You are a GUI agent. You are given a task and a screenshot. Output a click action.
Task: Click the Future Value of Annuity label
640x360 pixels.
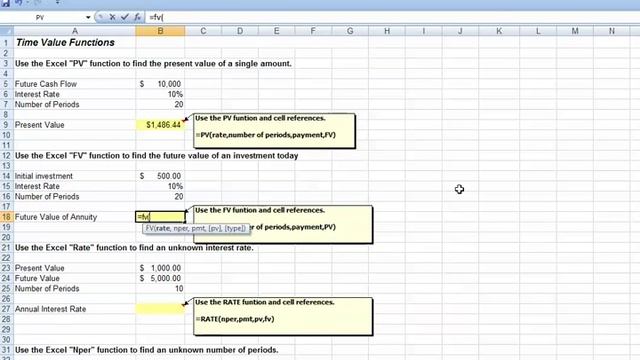point(56,217)
